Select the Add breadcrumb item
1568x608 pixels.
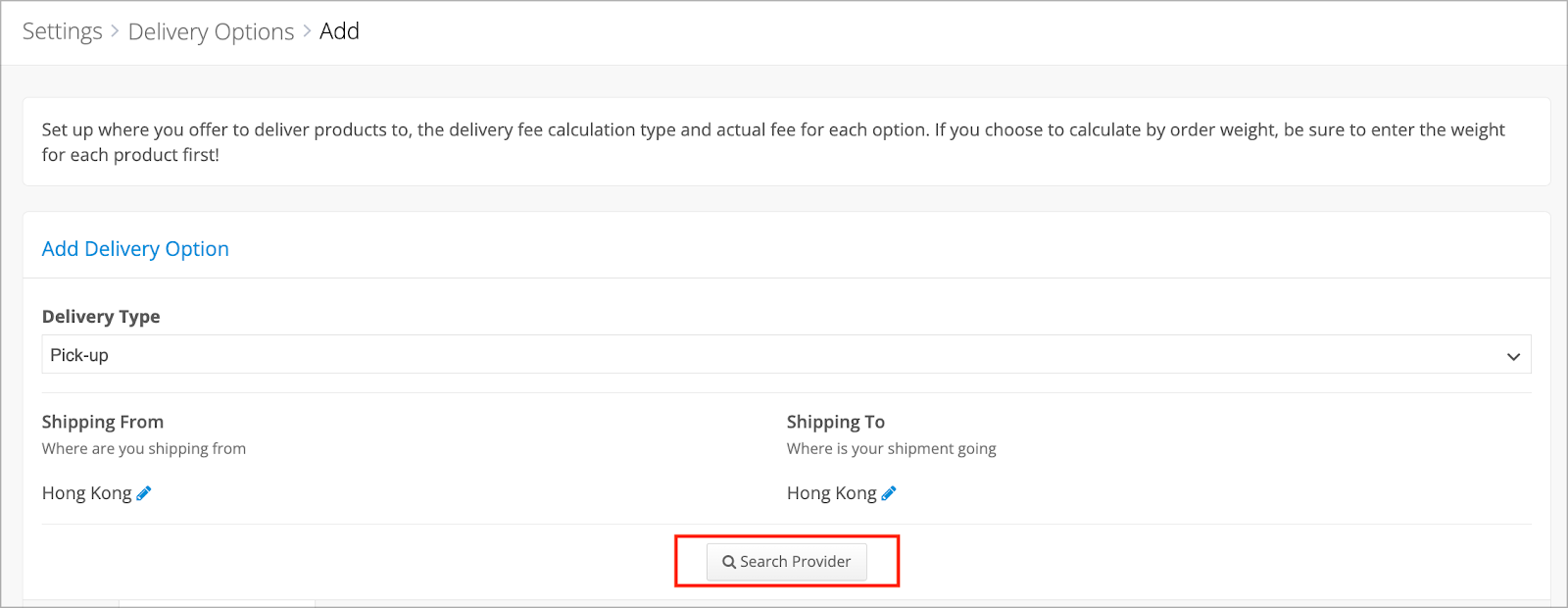pos(339,31)
